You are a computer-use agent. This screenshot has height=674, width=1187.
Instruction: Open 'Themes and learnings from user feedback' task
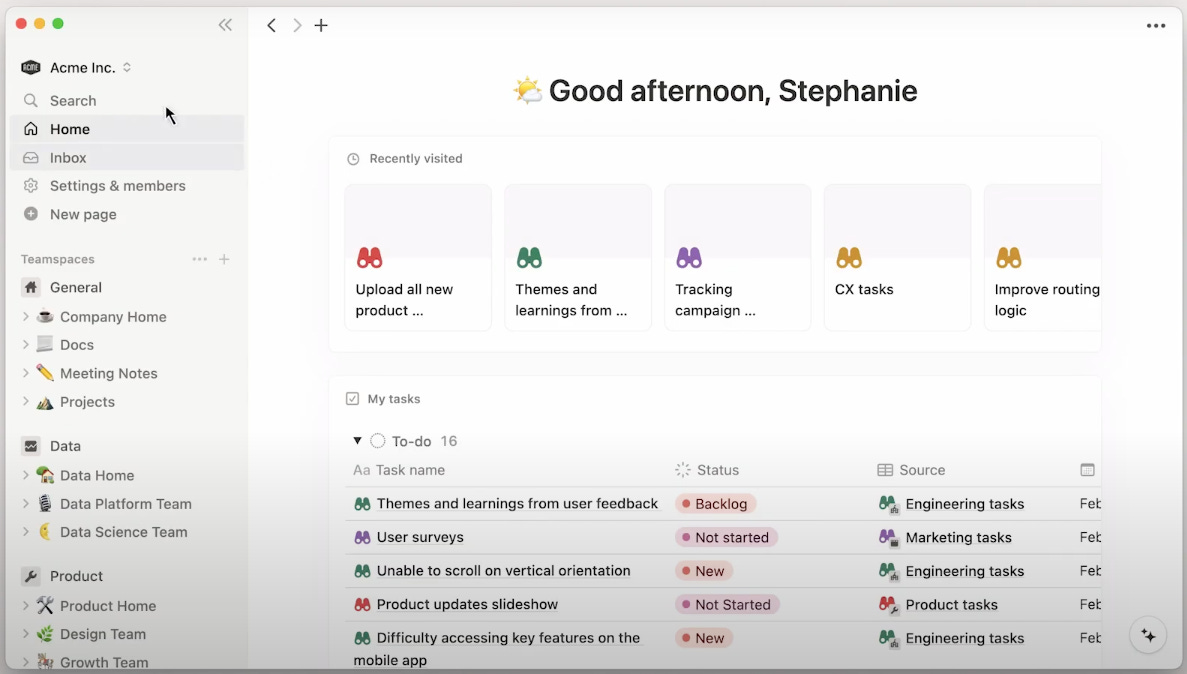pos(517,504)
